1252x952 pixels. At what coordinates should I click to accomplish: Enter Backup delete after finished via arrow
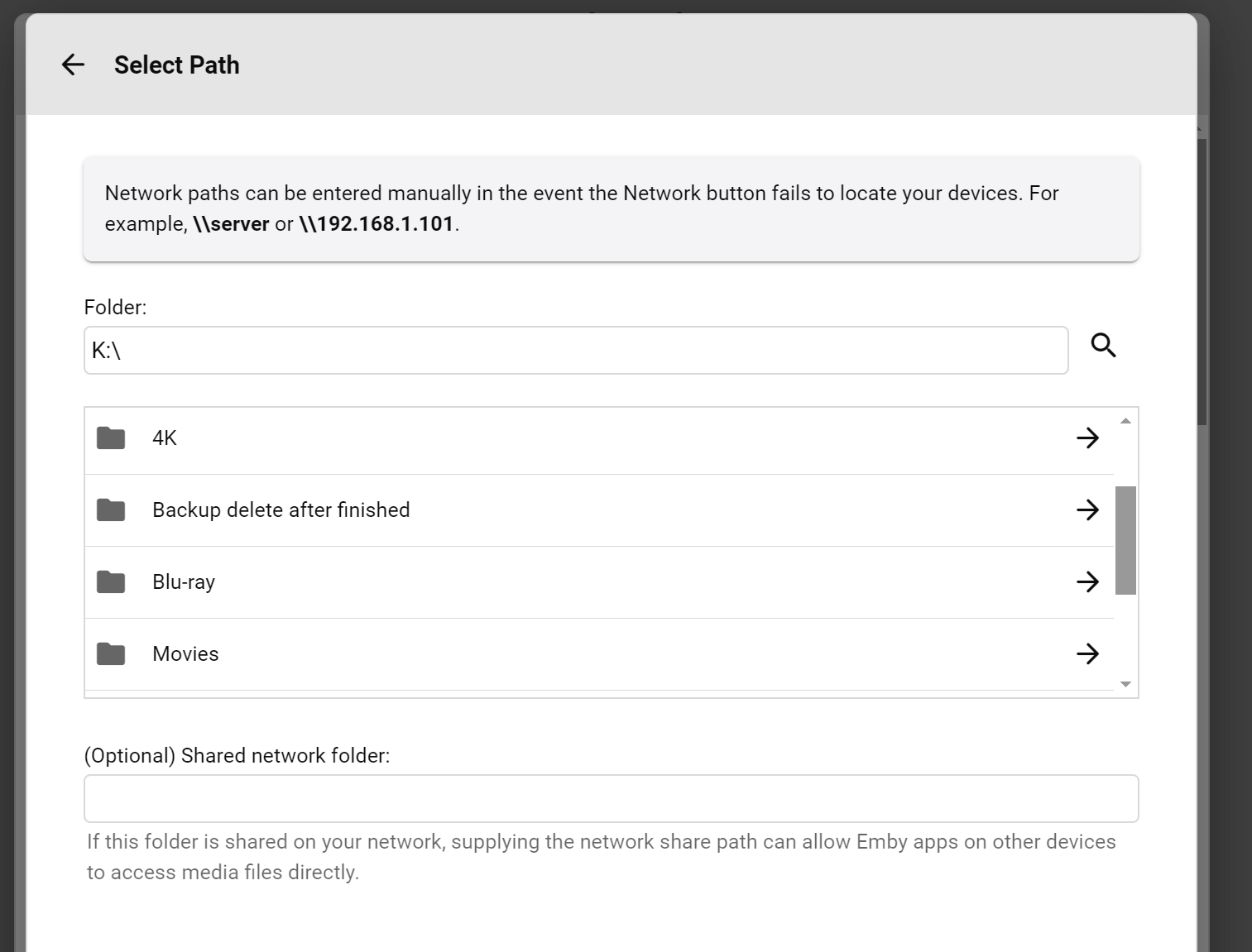click(x=1087, y=510)
